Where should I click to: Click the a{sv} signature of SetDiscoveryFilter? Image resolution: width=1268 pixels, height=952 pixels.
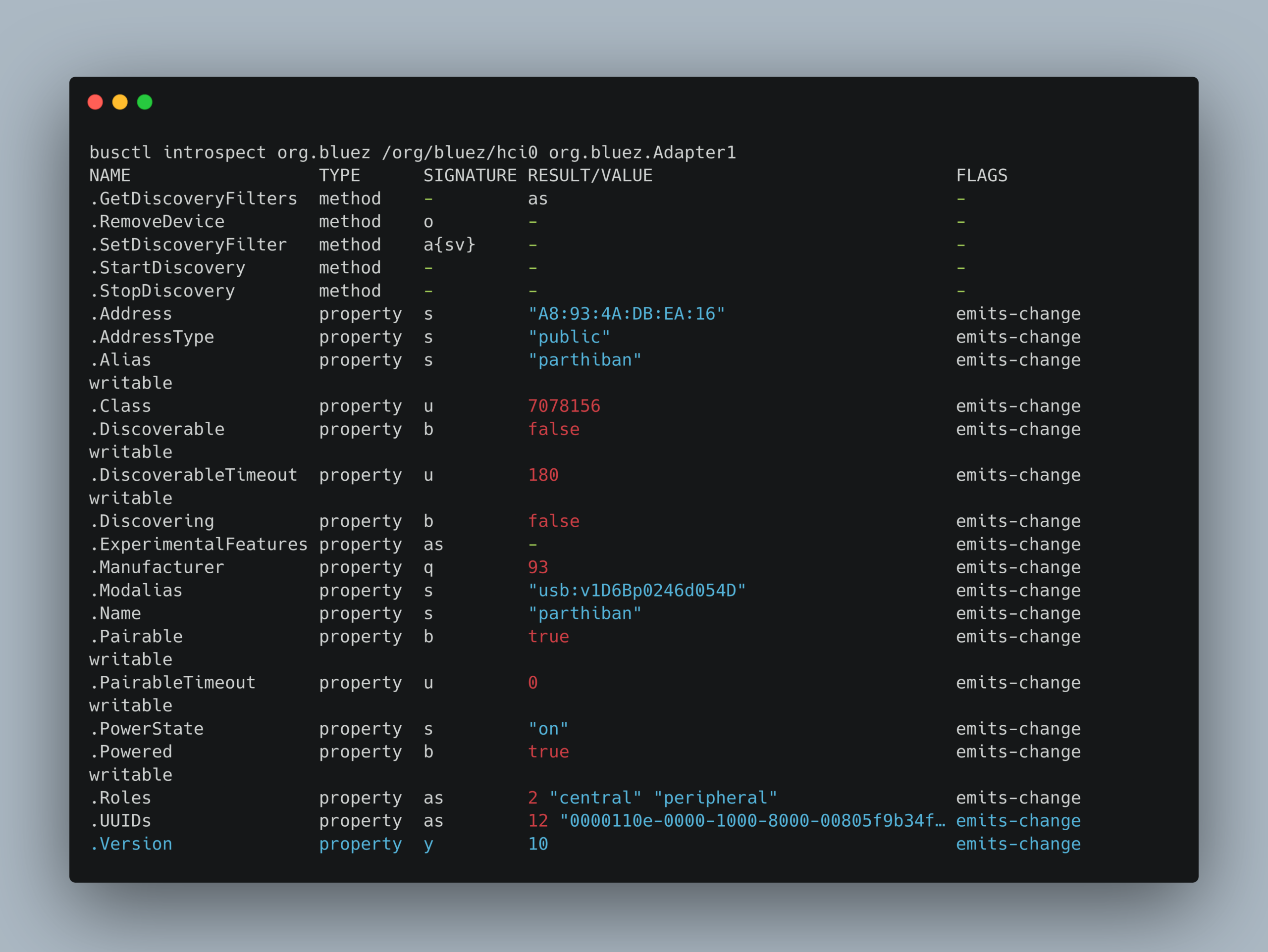(x=449, y=245)
